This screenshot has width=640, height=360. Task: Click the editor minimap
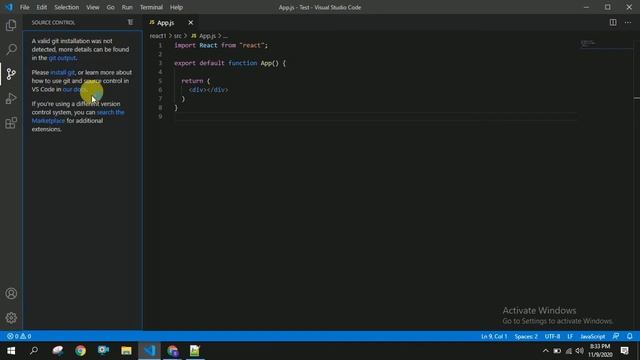[606, 44]
